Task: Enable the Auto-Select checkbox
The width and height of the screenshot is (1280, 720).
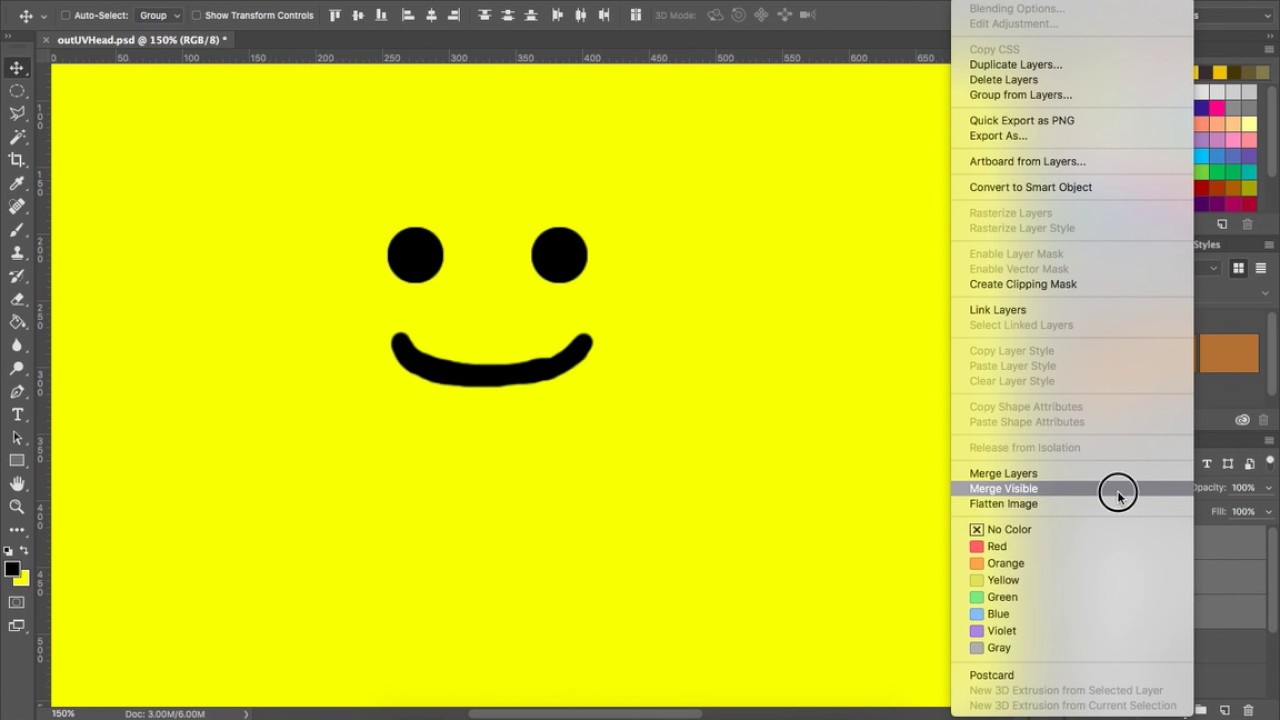Action: click(x=66, y=15)
